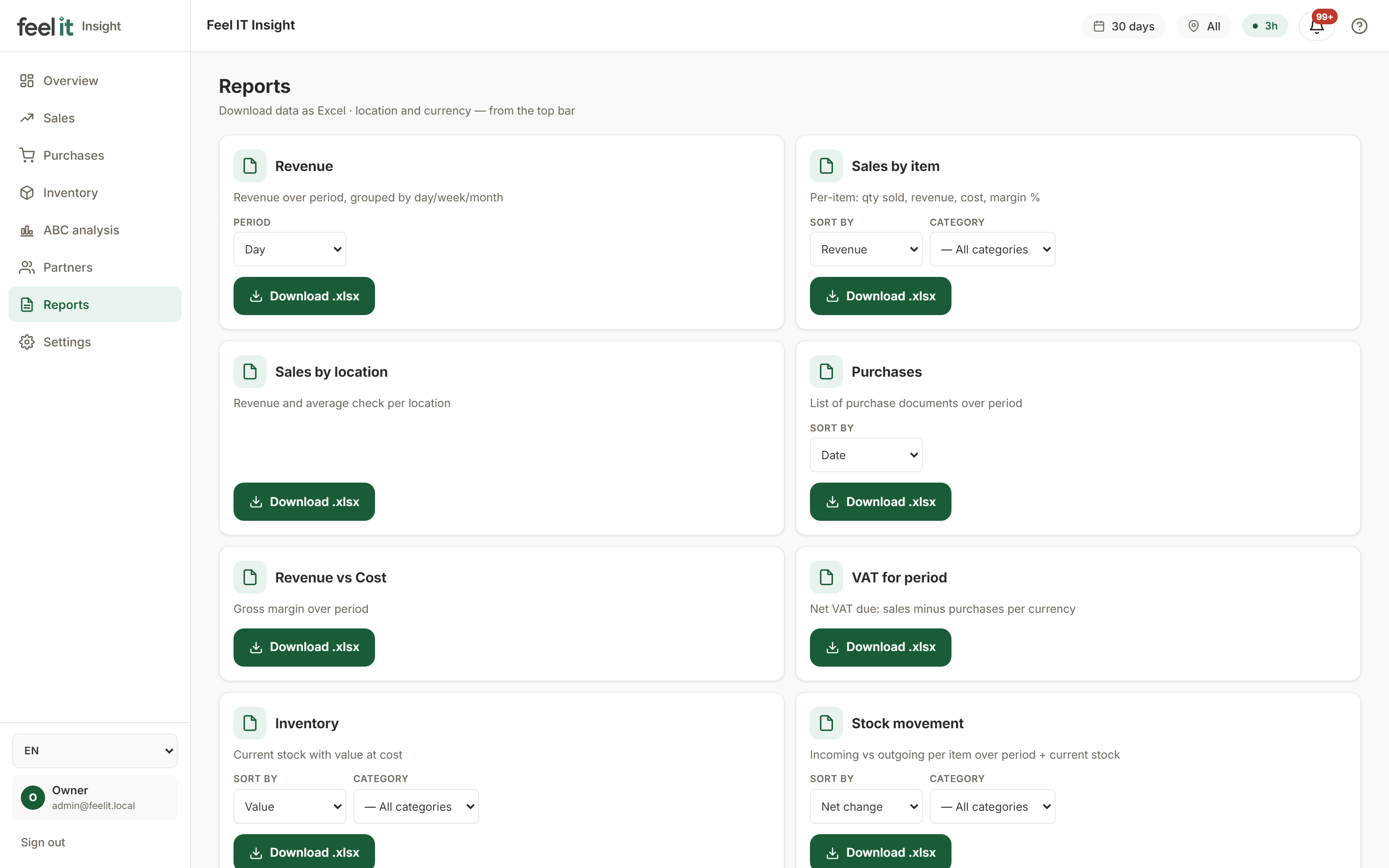Open Net change dropdown in Stock movement
This screenshot has width=1389, height=868.
pos(866,806)
